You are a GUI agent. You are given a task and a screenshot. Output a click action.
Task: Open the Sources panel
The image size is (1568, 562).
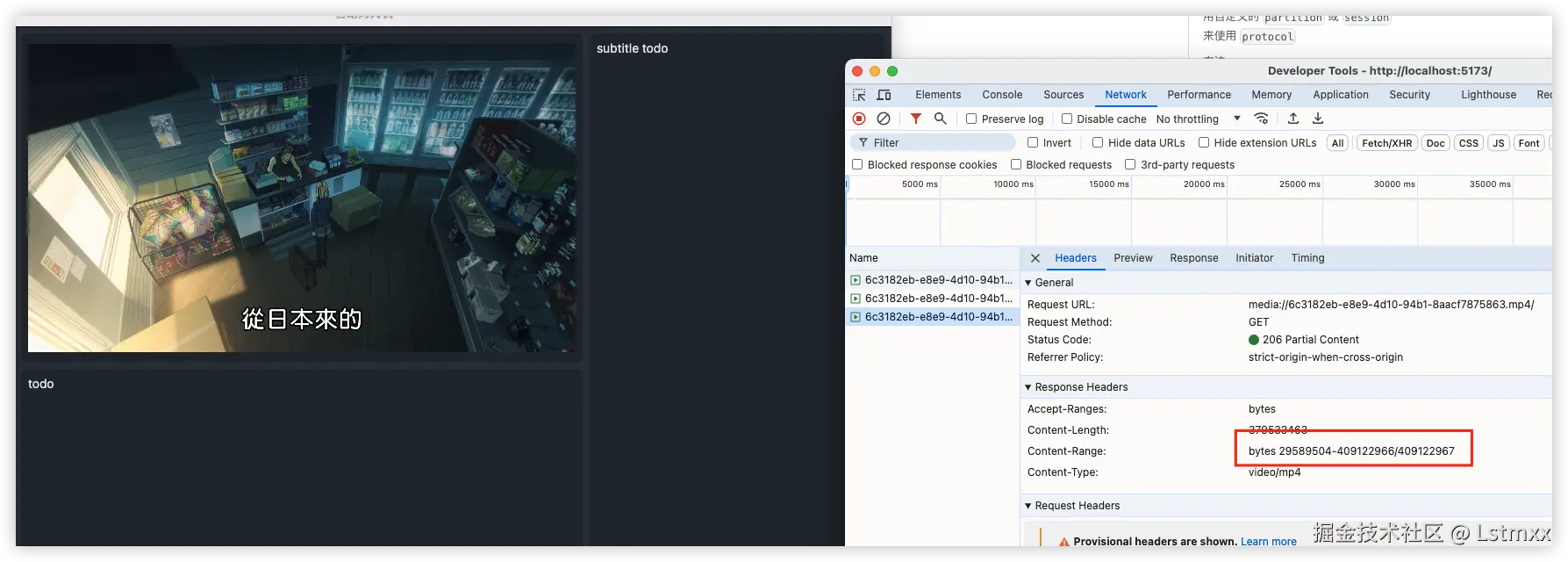1063,95
